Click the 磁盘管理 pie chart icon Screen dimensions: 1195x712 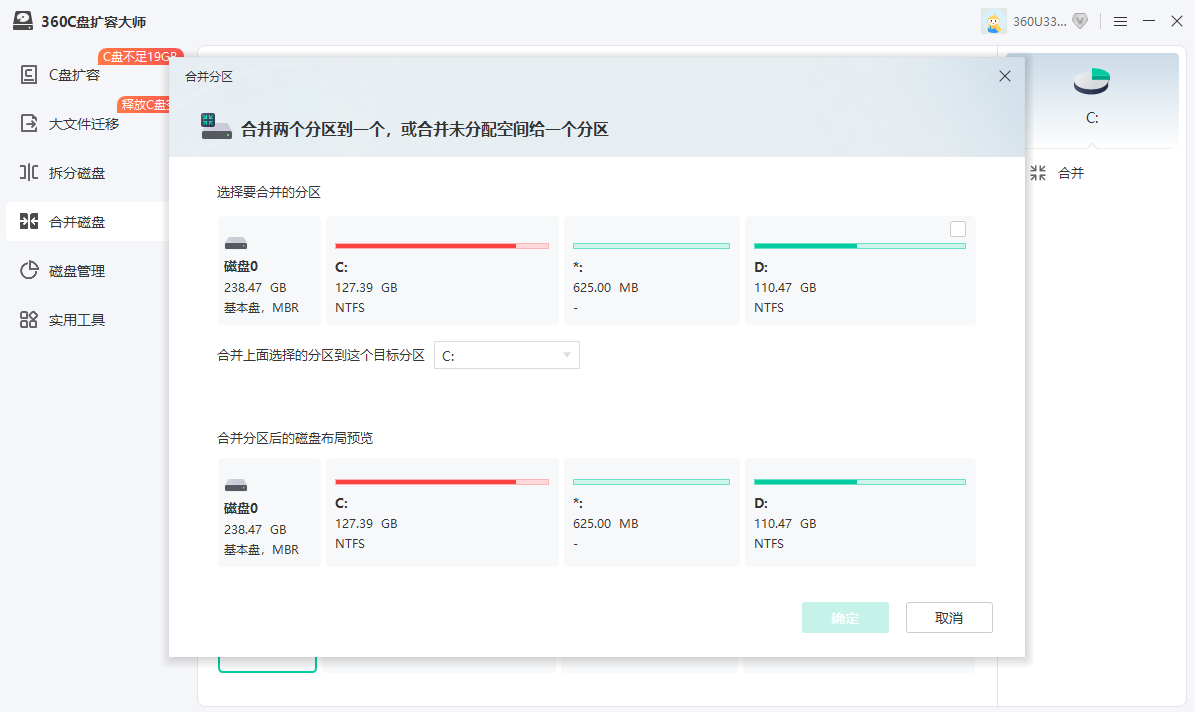point(29,271)
